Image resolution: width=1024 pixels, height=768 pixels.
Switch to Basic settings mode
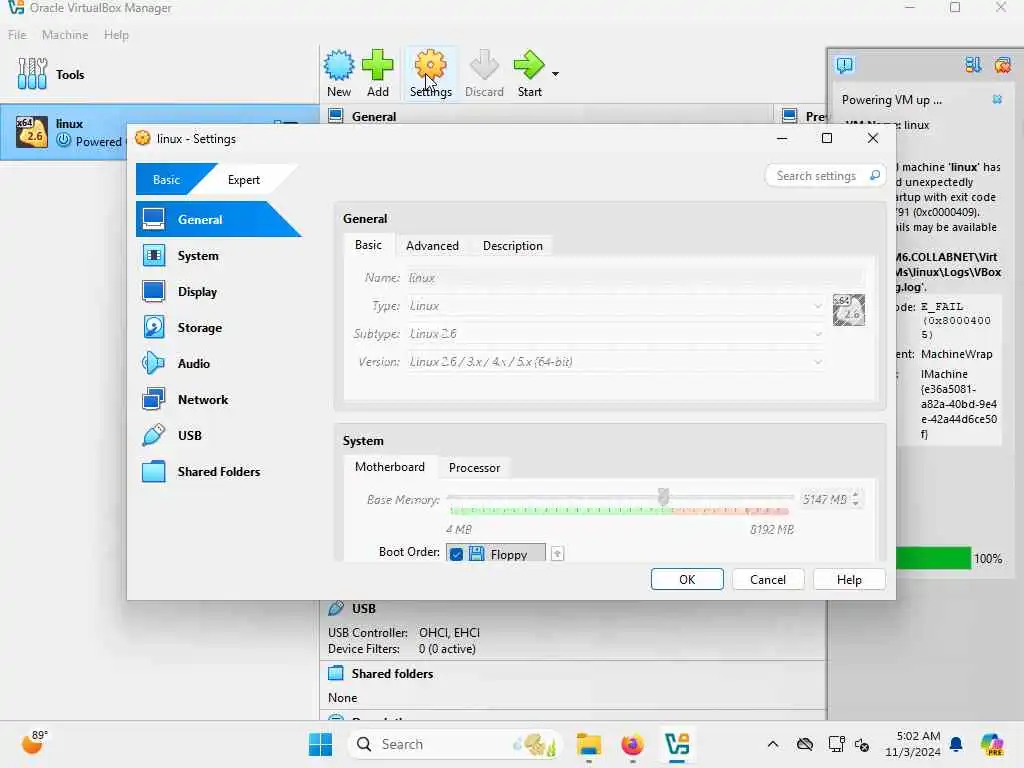[x=167, y=180]
